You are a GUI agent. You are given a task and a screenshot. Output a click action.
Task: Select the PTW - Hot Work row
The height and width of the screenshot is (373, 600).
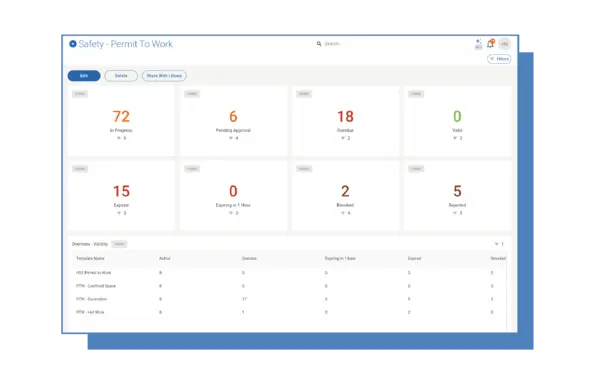[x=289, y=312]
